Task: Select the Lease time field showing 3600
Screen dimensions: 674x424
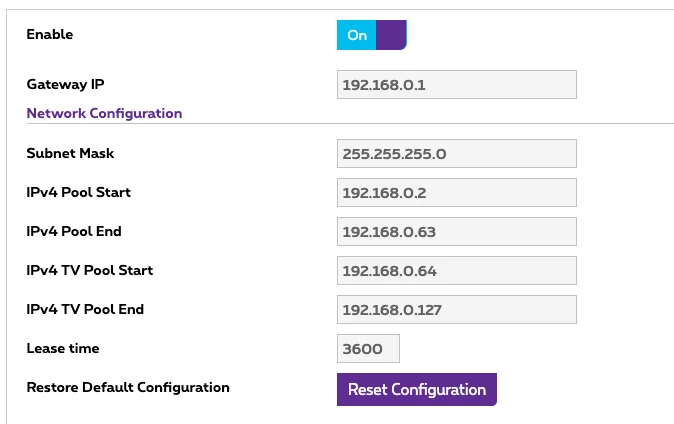Action: pos(368,349)
